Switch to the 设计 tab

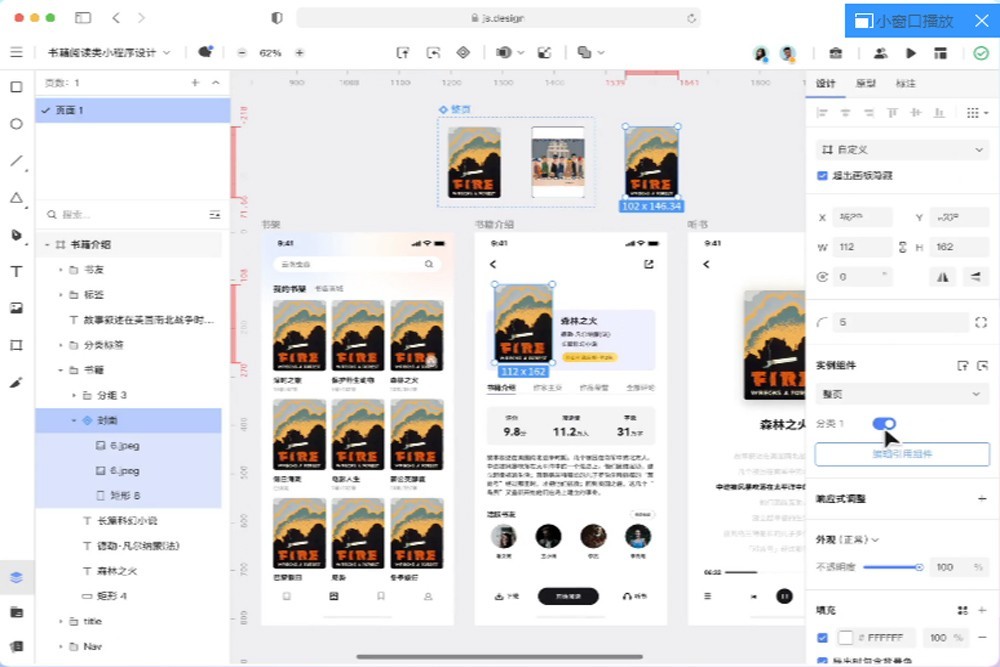click(x=825, y=84)
